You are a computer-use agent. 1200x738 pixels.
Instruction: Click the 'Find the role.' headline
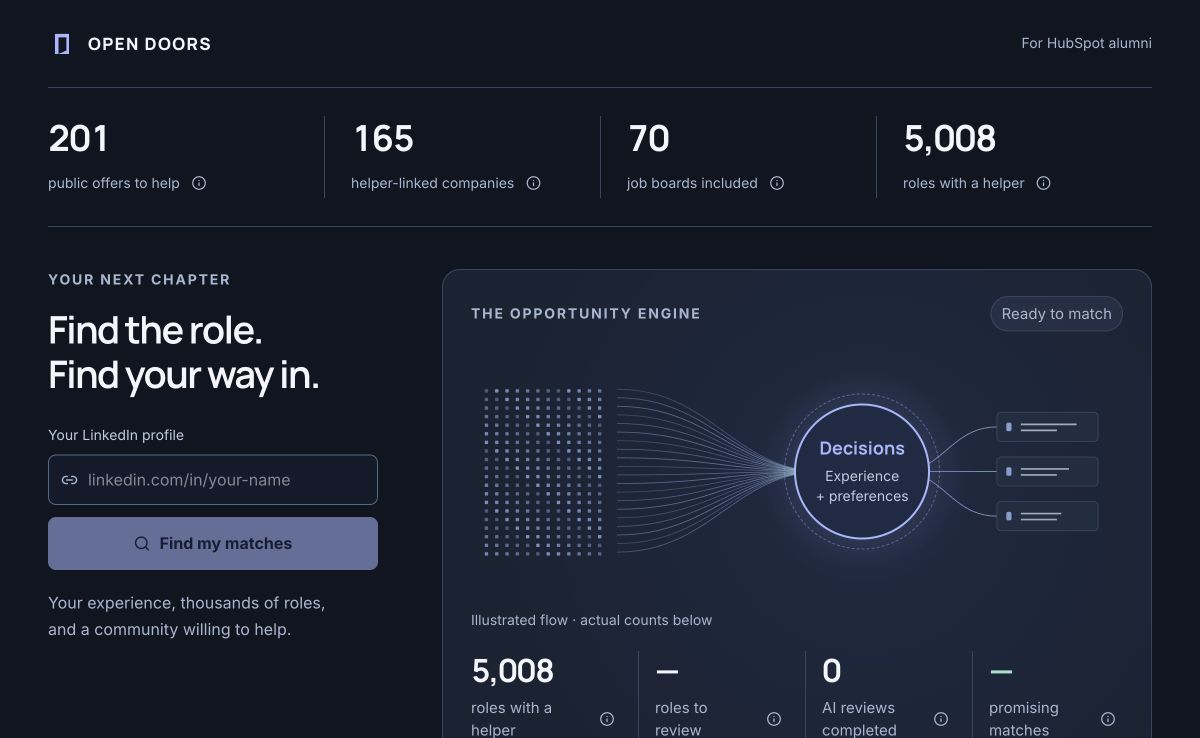coord(155,330)
